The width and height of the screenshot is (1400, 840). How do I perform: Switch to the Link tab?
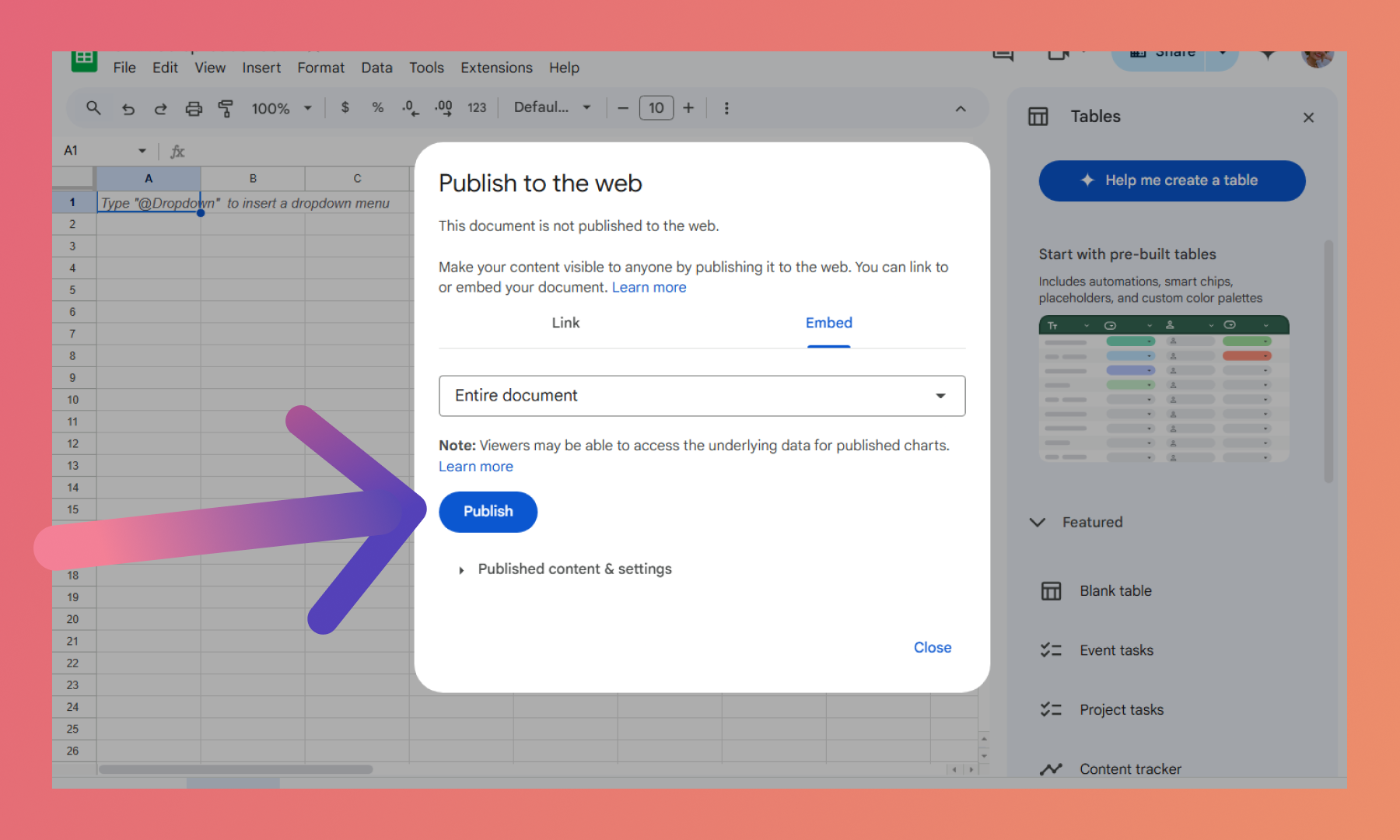pyautogui.click(x=565, y=323)
